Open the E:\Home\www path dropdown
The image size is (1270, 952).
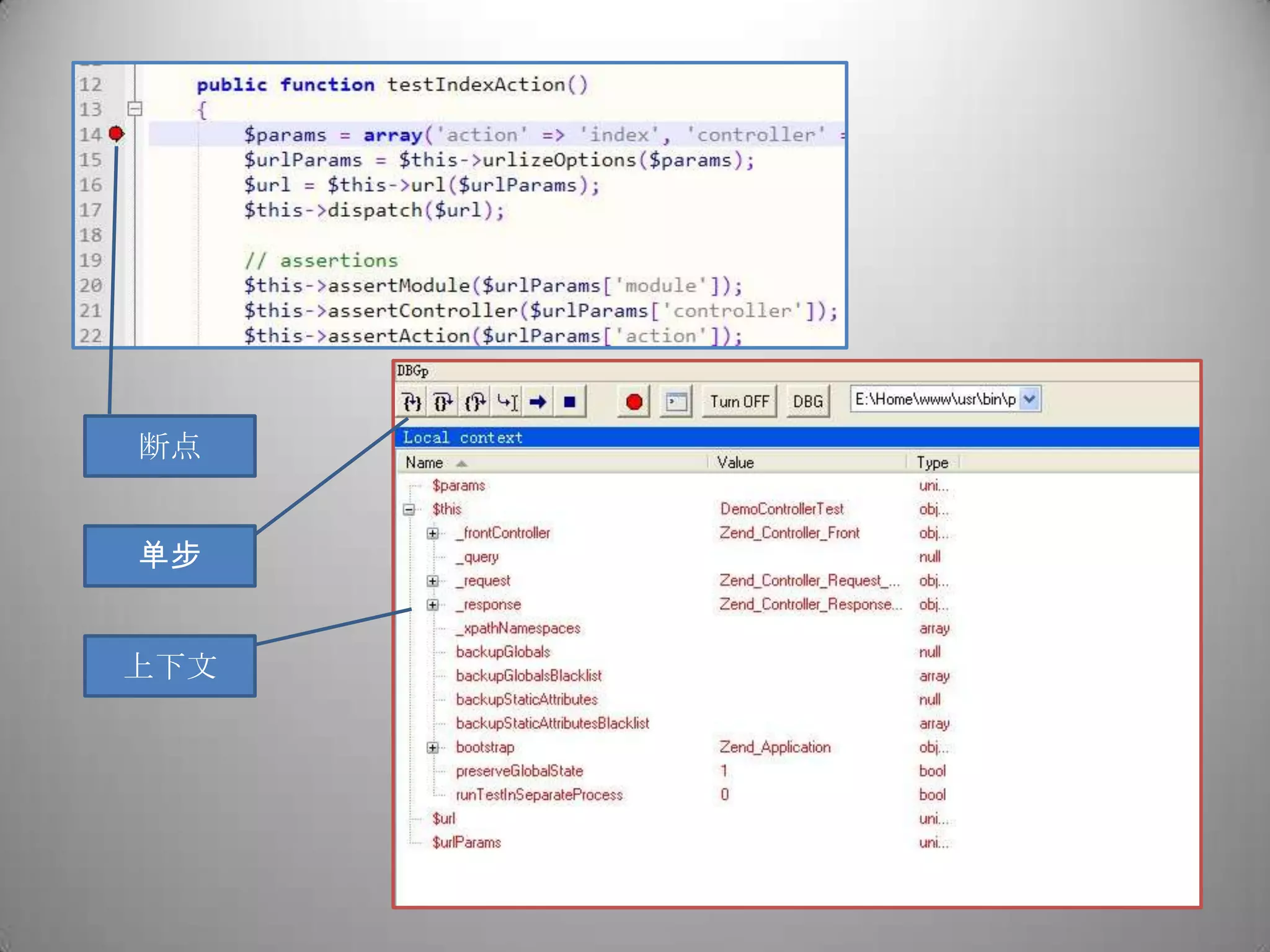(x=1029, y=399)
